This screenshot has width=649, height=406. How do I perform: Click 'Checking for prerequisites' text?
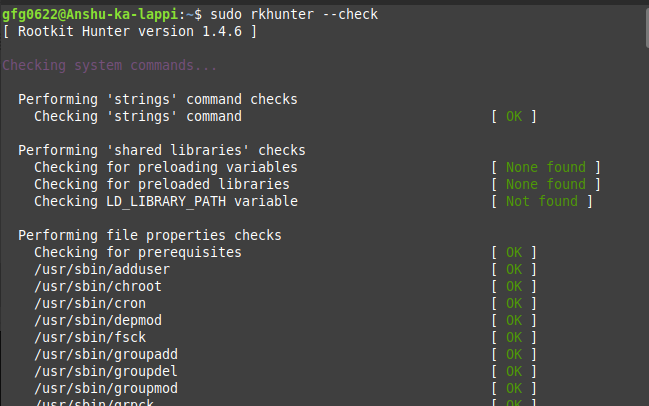tap(138, 252)
